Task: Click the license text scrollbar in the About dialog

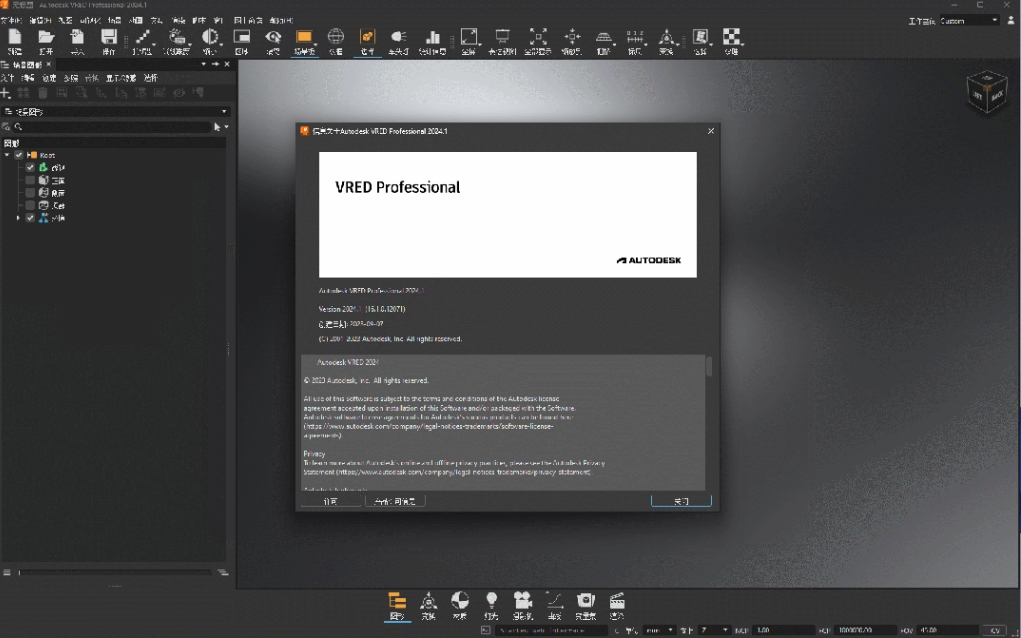Action: click(x=709, y=366)
